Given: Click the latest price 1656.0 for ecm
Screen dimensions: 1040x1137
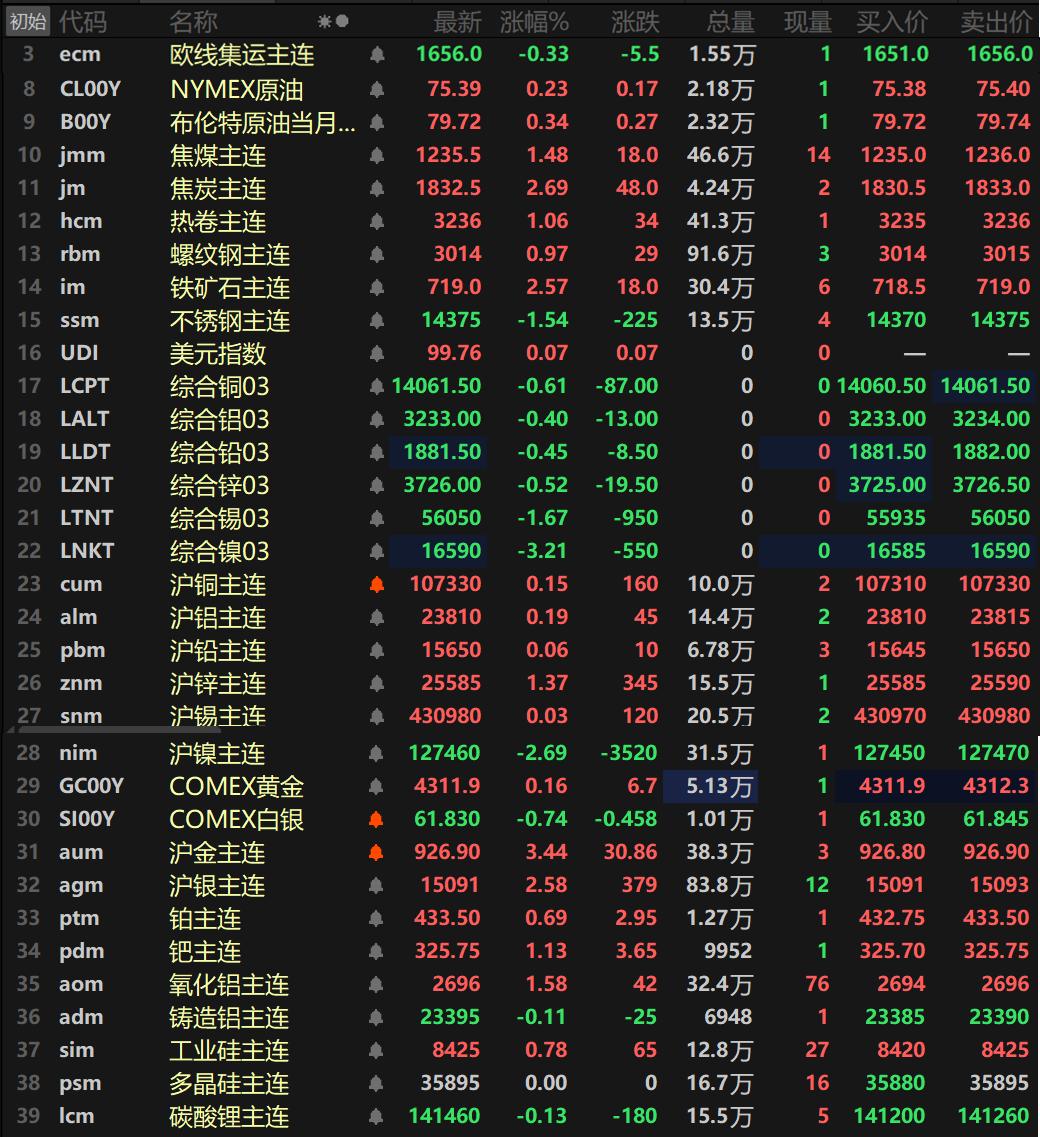Looking at the screenshot, I should [x=450, y=54].
